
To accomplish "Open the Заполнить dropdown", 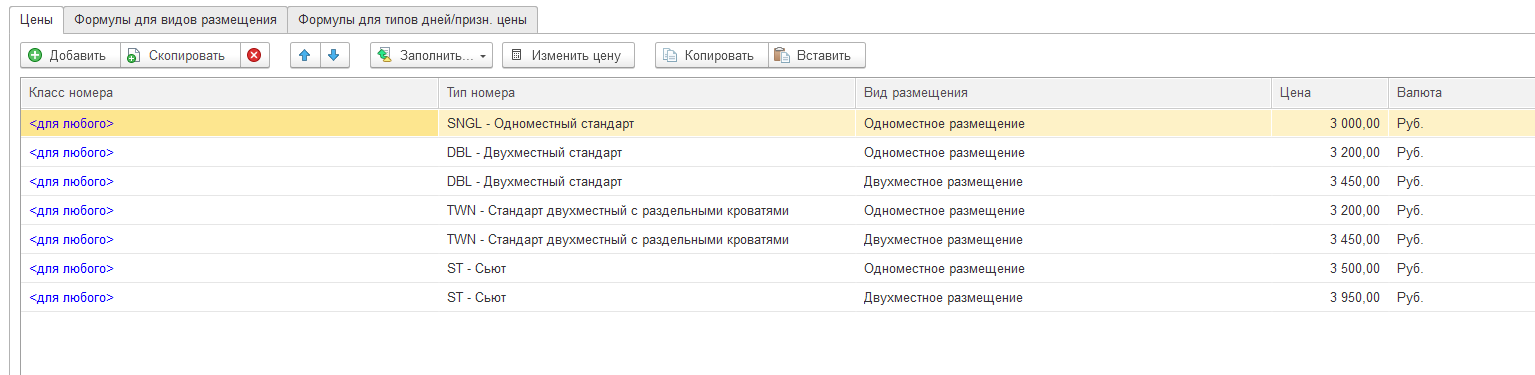I will 431,55.
